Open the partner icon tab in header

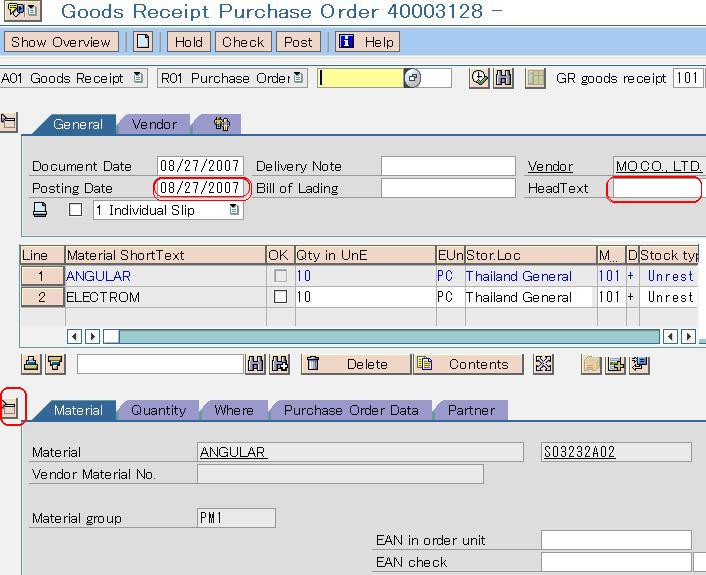(x=221, y=124)
